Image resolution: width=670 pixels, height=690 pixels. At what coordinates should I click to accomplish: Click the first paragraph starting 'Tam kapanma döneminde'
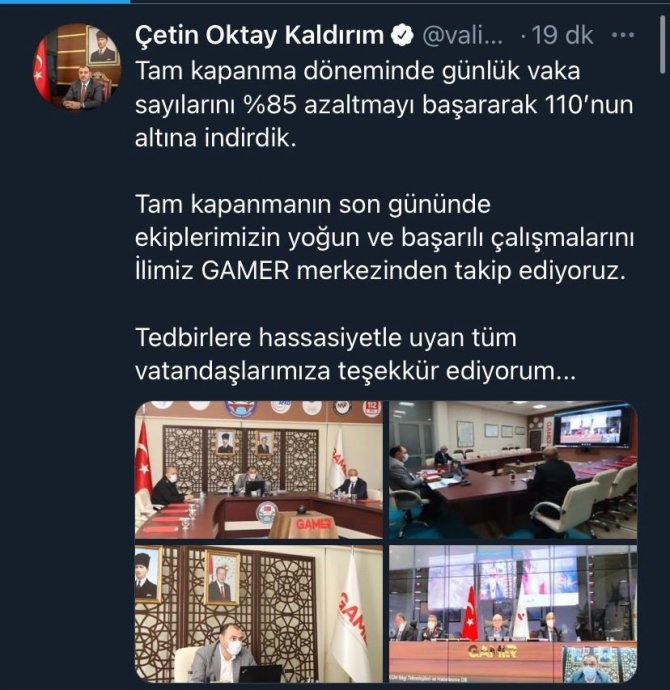[384, 105]
